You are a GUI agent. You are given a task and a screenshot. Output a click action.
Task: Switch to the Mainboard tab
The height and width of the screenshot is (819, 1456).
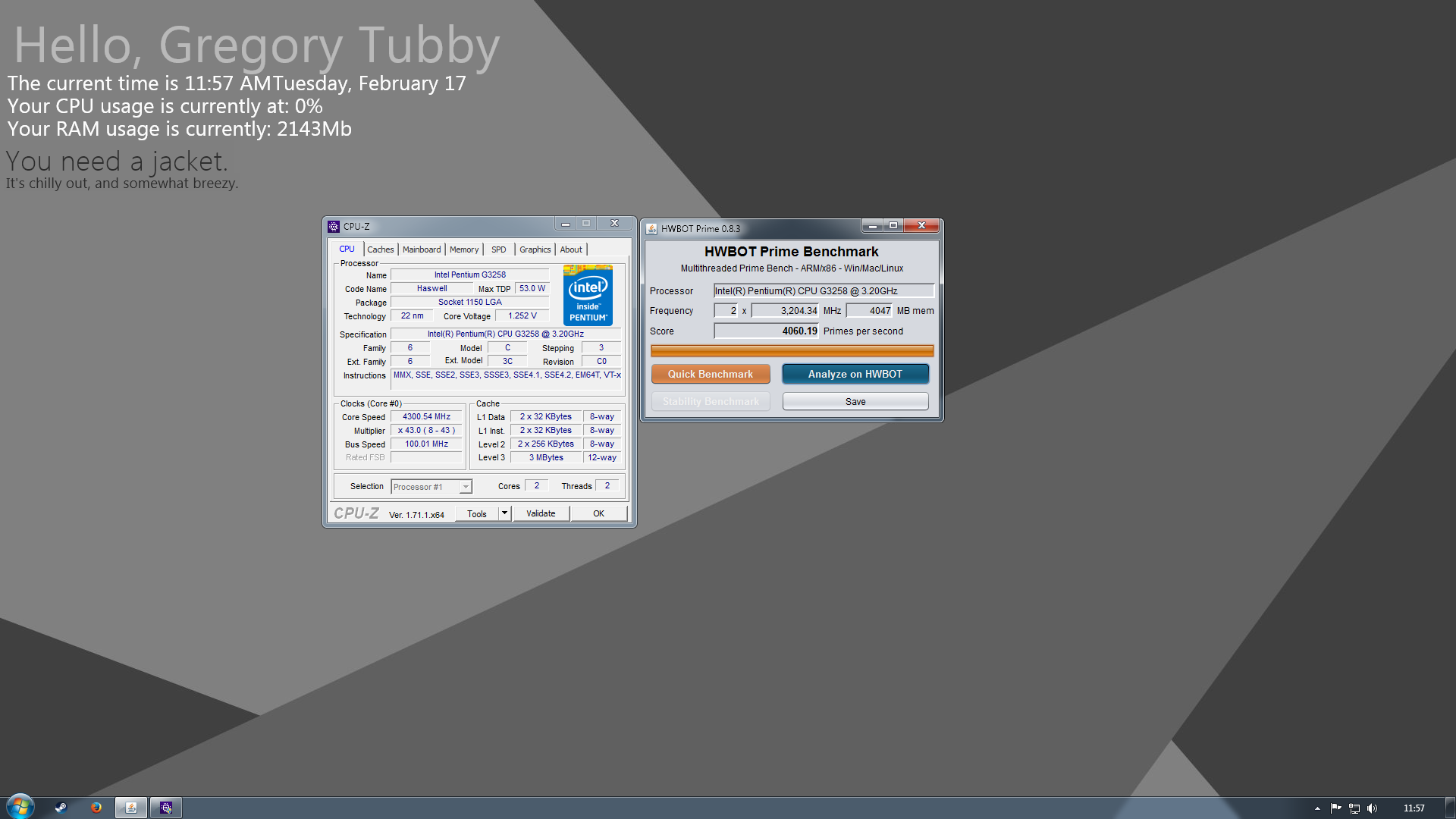[x=422, y=249]
